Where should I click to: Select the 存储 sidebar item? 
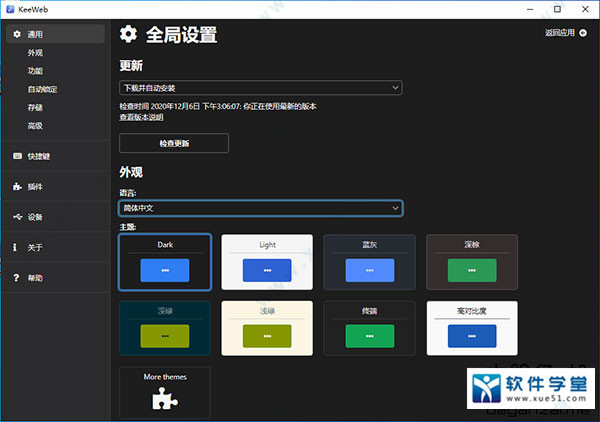pos(35,108)
